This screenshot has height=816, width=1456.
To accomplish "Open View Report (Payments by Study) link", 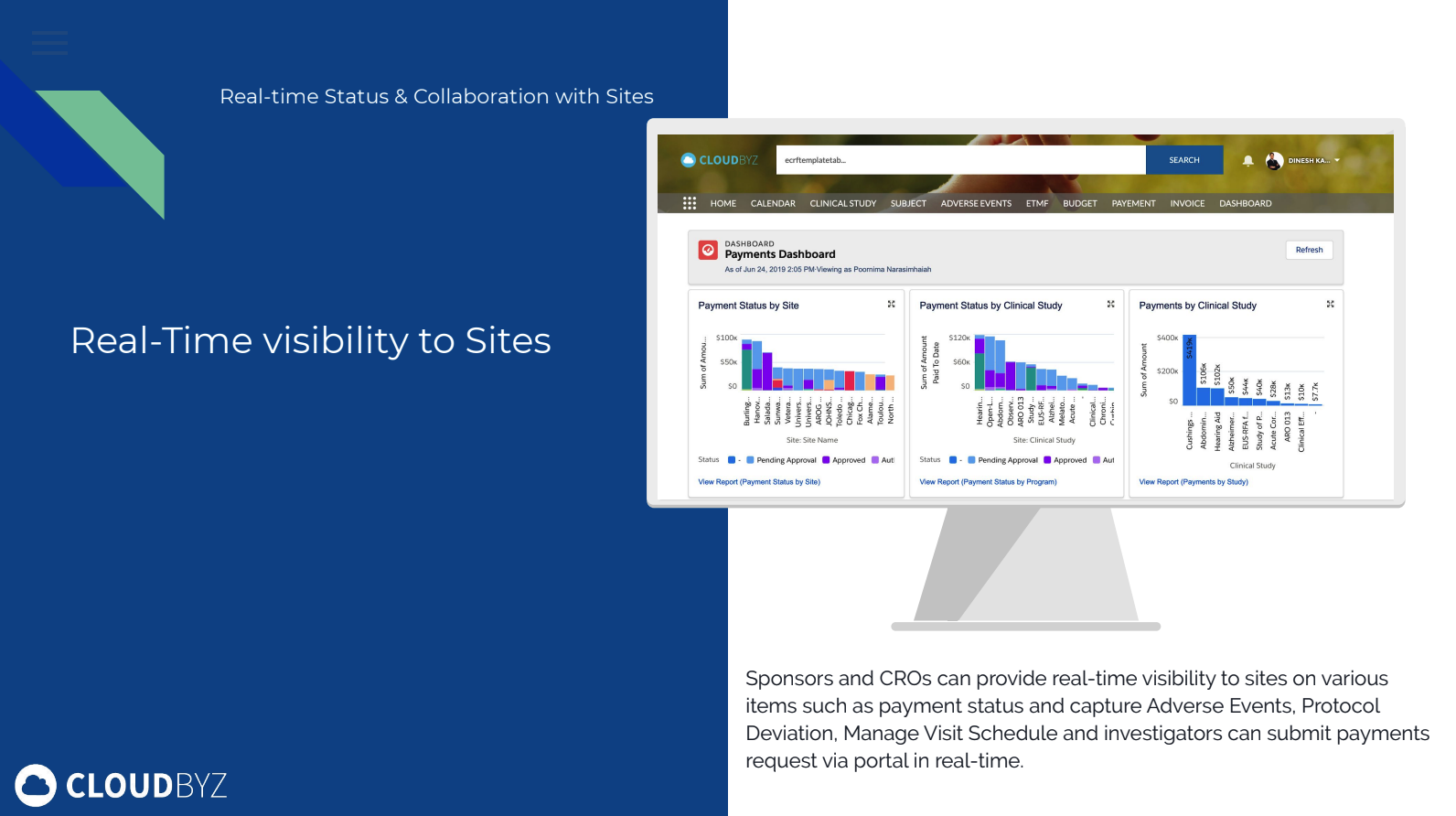I will tap(1193, 482).
